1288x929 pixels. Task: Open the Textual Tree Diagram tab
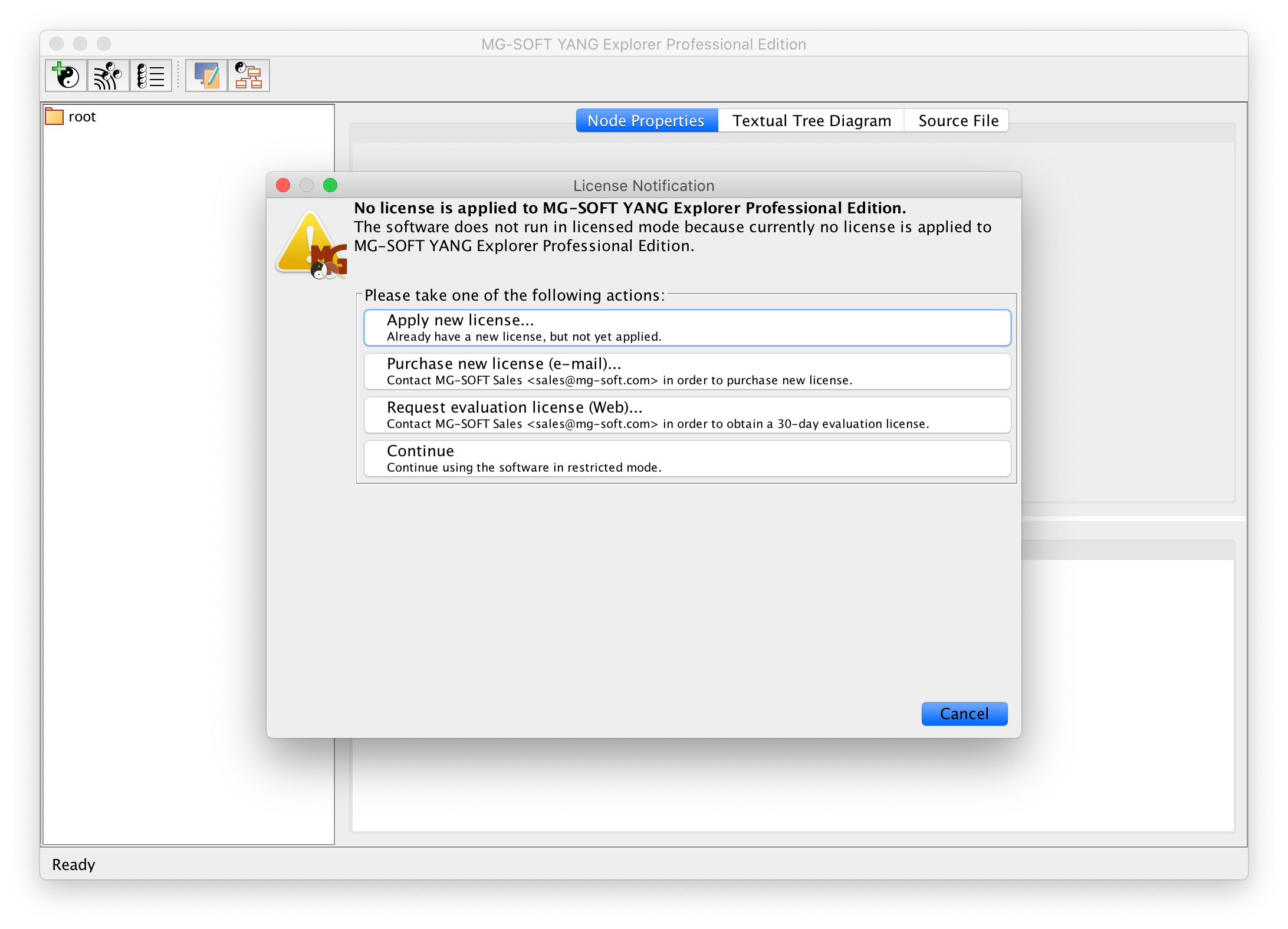tap(811, 121)
